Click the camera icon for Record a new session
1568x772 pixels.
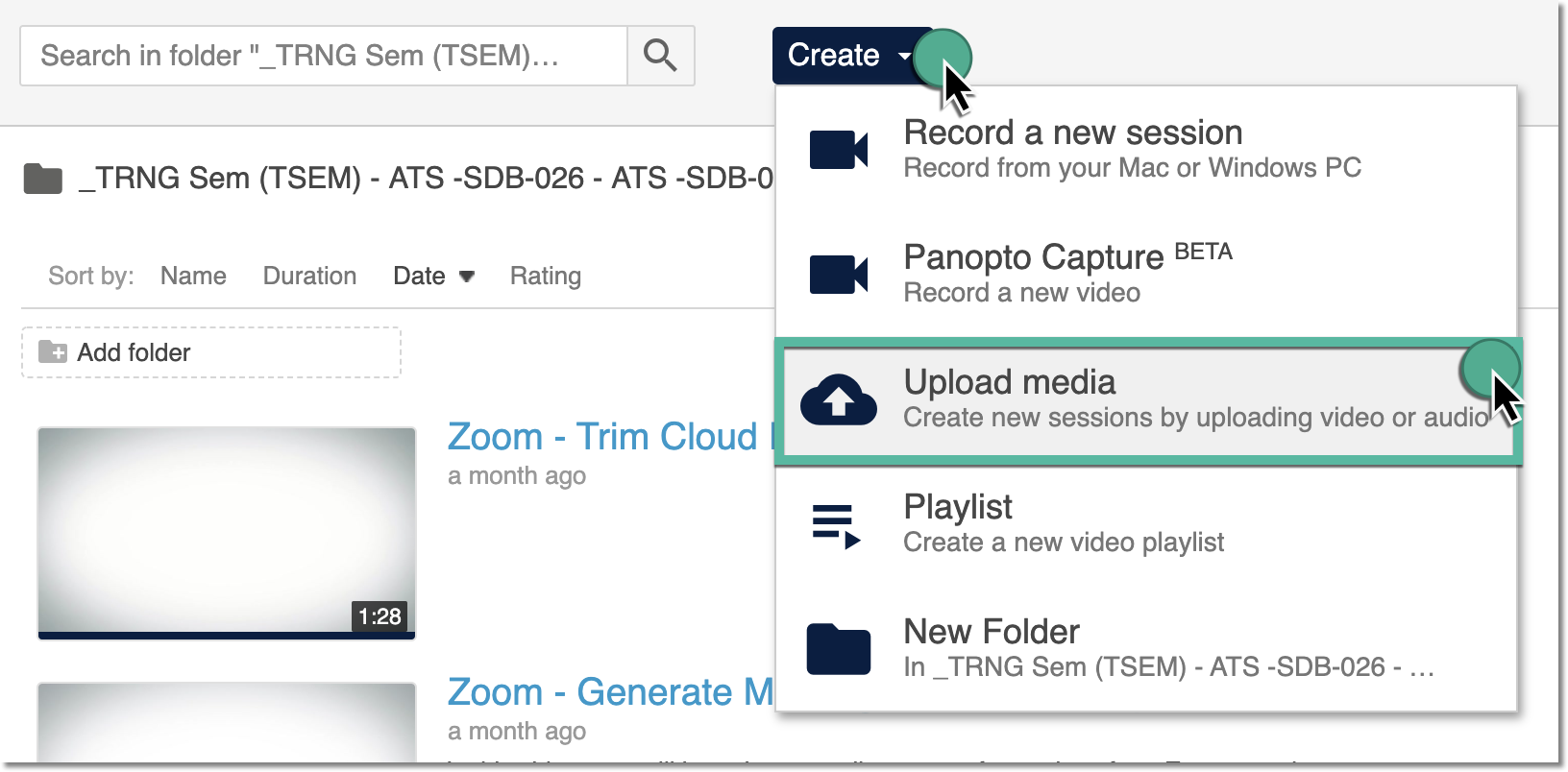pyautogui.click(x=838, y=150)
